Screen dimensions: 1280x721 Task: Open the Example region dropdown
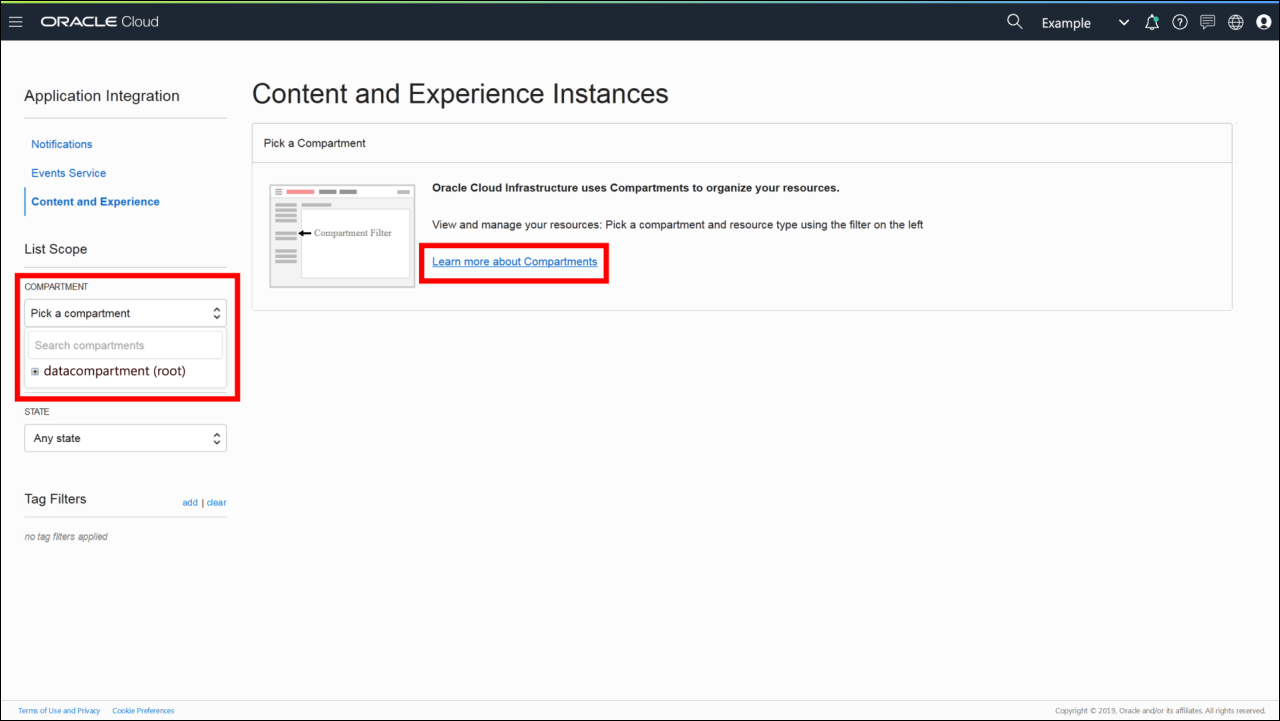pyautogui.click(x=1085, y=23)
